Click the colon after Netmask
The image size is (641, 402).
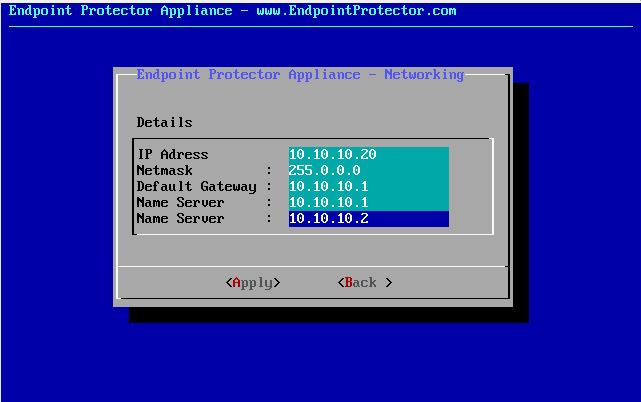tap(269, 170)
